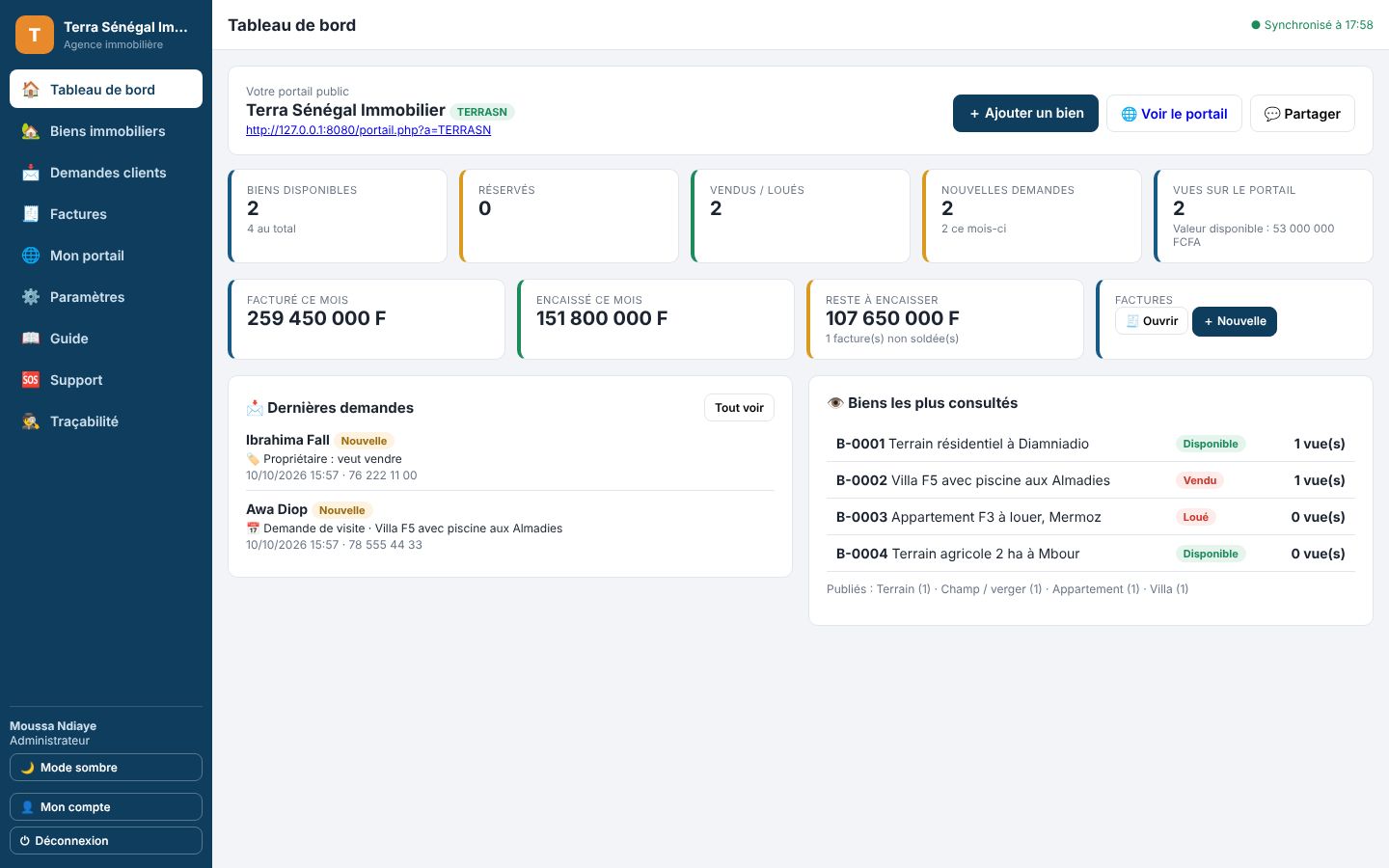Open the Tableau de bord menu item
Image resolution: width=1389 pixels, height=868 pixels.
coord(106,89)
